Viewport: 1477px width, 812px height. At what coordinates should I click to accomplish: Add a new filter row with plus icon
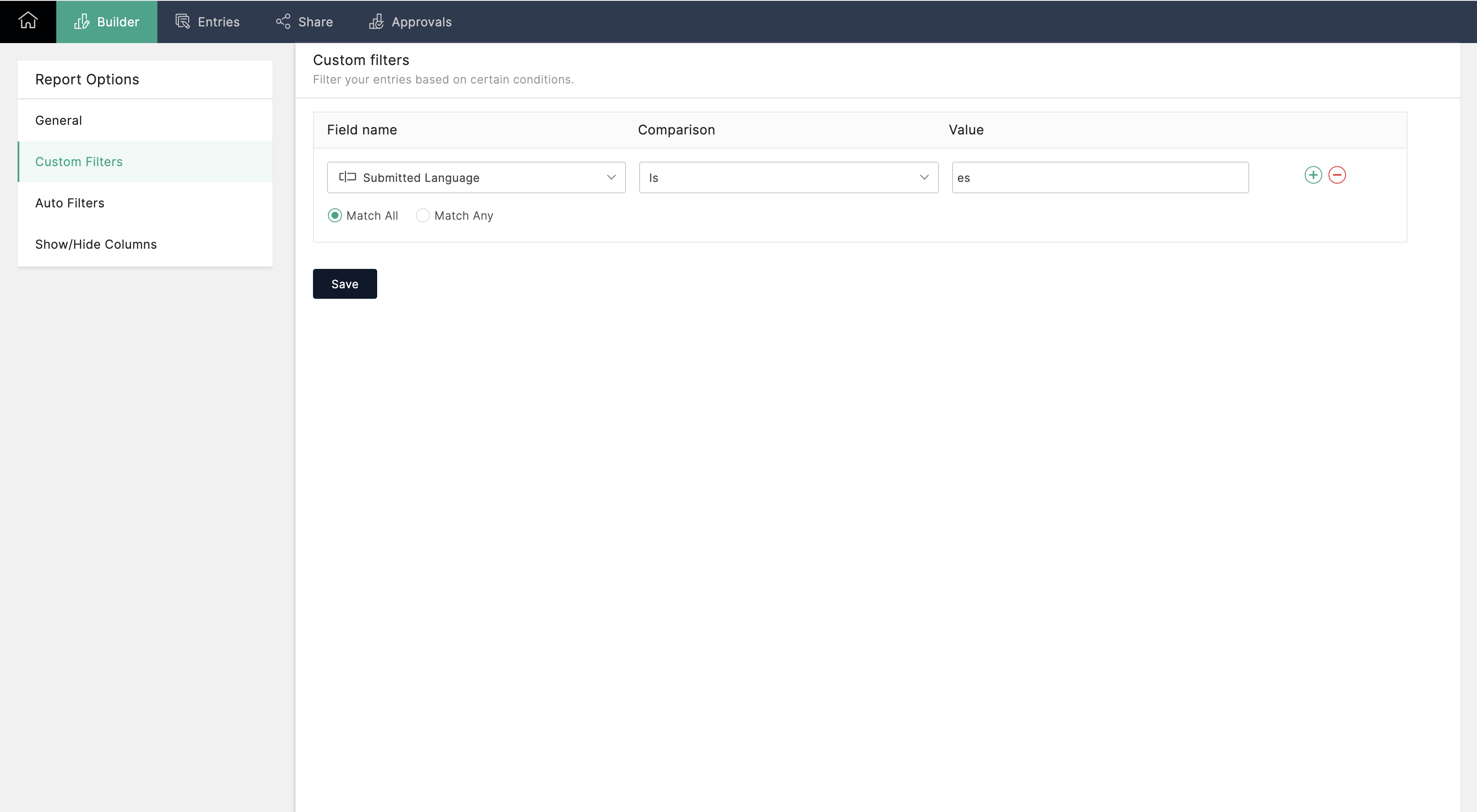[x=1313, y=175]
